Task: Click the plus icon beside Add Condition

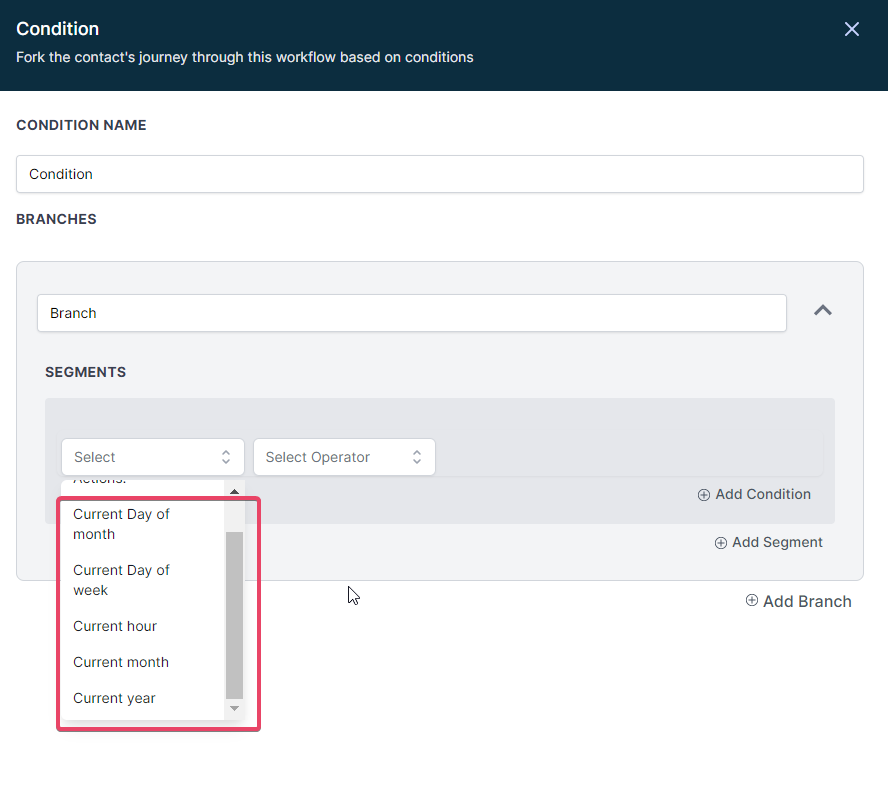Action: tap(704, 494)
